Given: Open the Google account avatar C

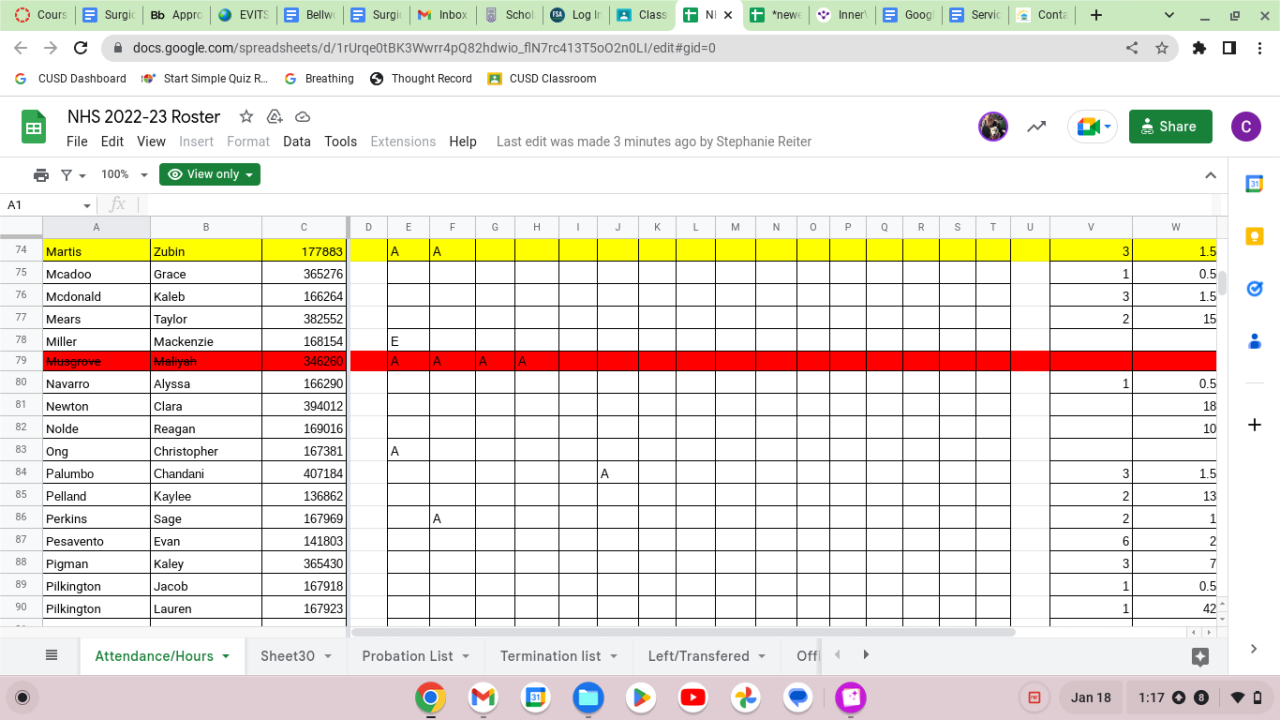Looking at the screenshot, I should point(1245,127).
